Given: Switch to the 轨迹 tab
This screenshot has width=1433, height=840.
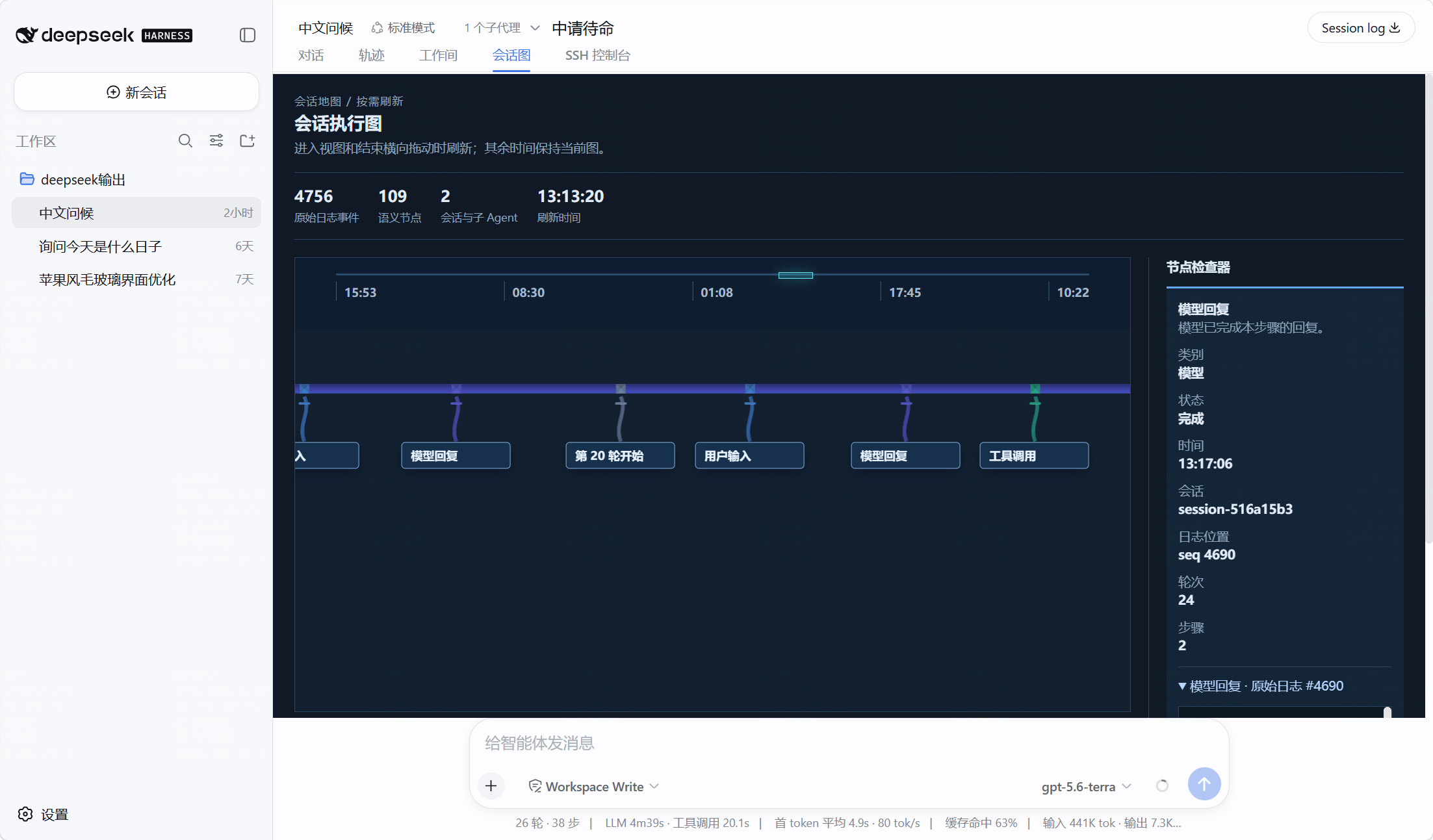Looking at the screenshot, I should pyautogui.click(x=372, y=55).
